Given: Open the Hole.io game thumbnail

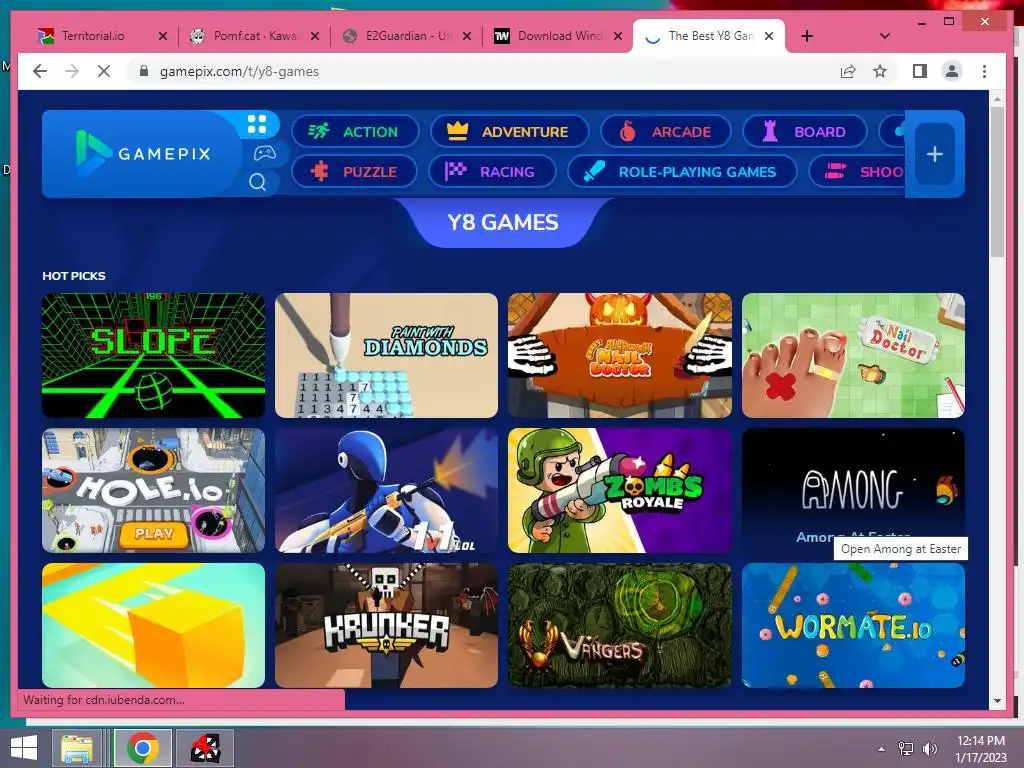Looking at the screenshot, I should [153, 490].
